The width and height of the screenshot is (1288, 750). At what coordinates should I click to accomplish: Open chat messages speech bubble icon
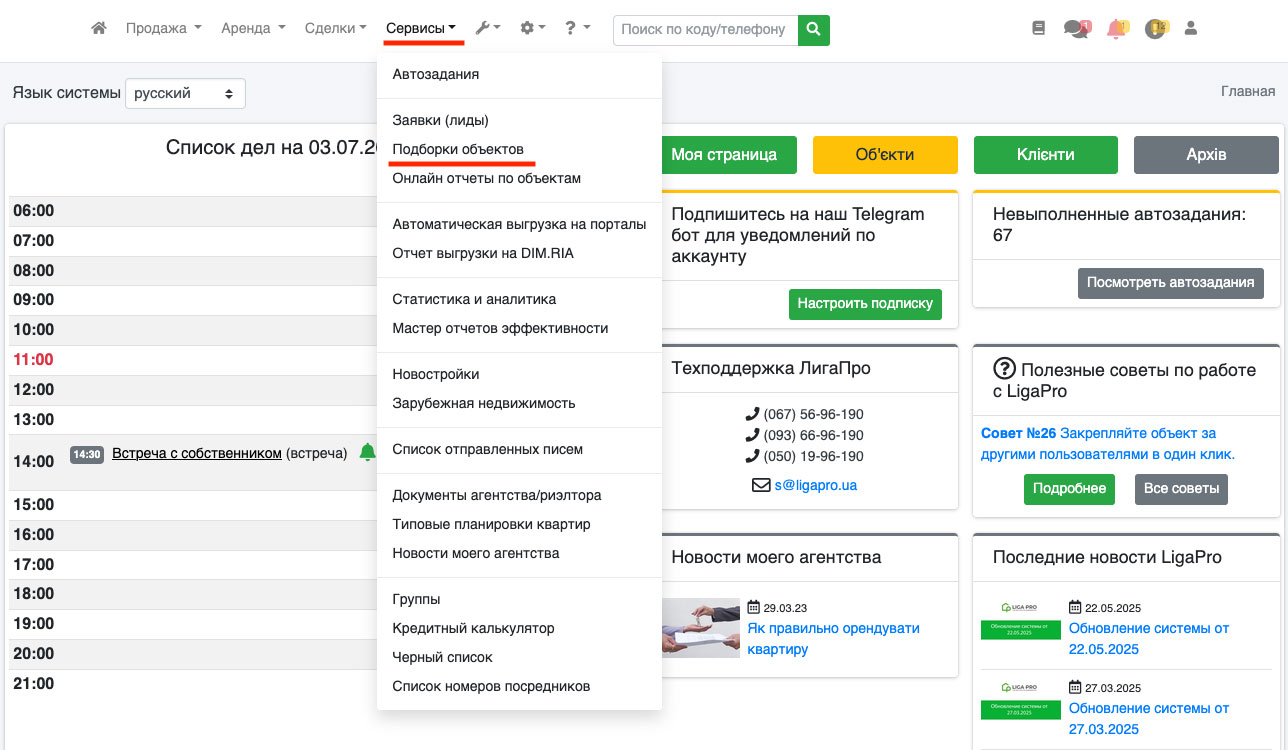tap(1076, 29)
